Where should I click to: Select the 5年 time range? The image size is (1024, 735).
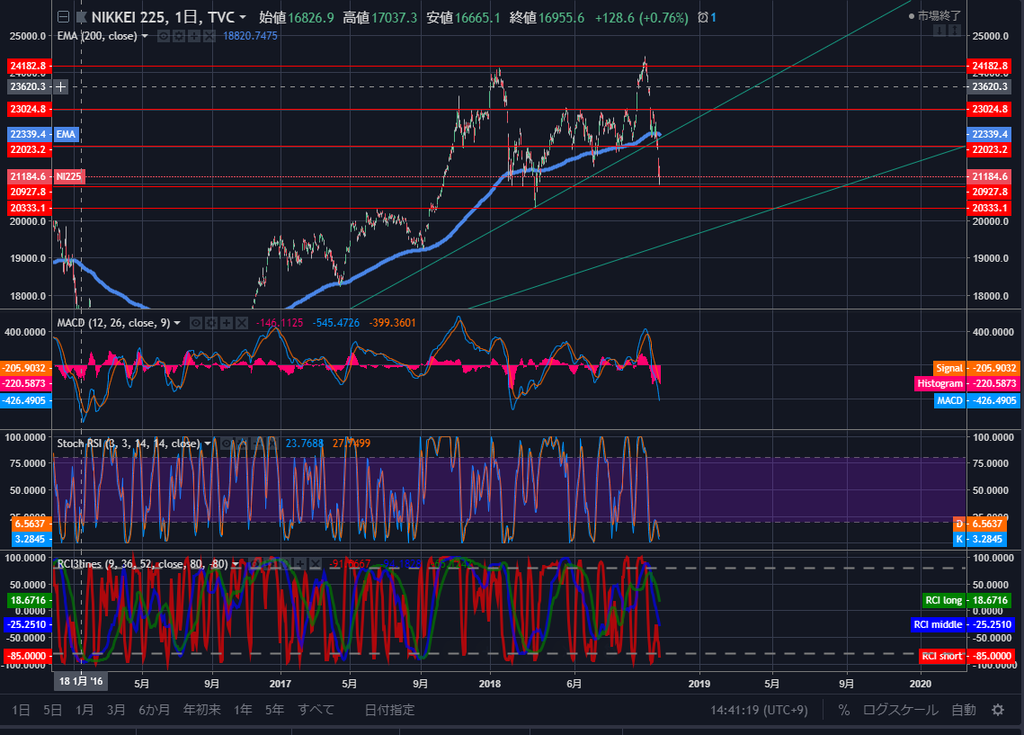coord(274,710)
